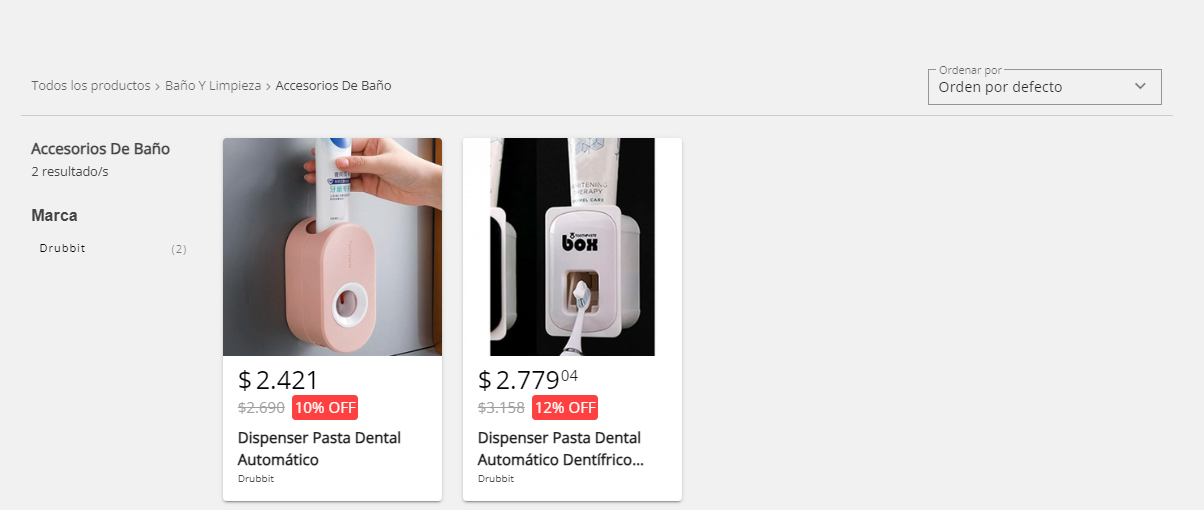
Task: Click the $2.779 price
Action: click(528, 380)
